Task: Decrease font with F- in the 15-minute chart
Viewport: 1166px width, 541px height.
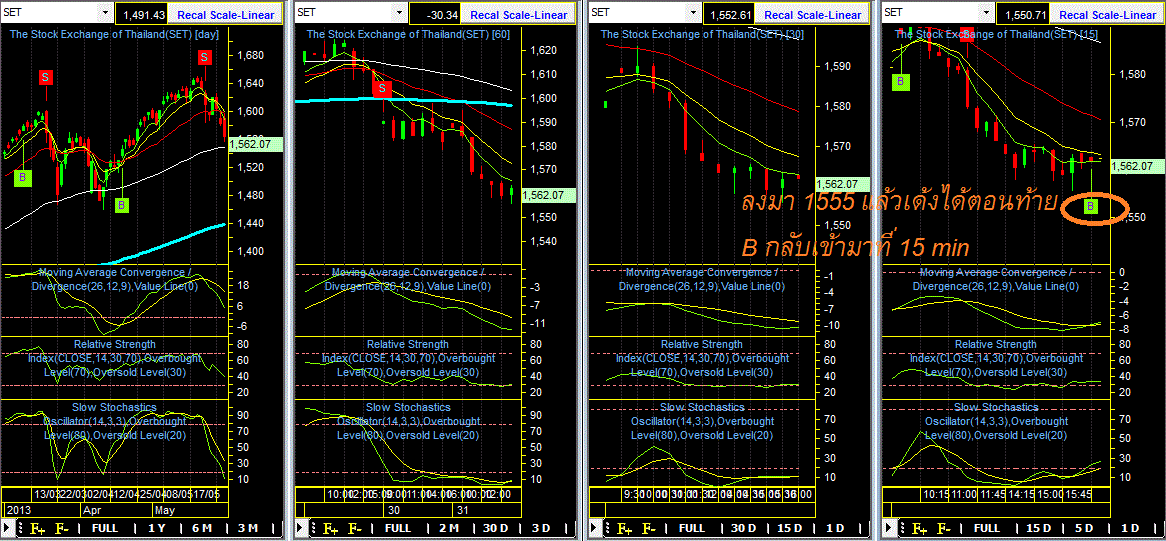Action: (944, 529)
